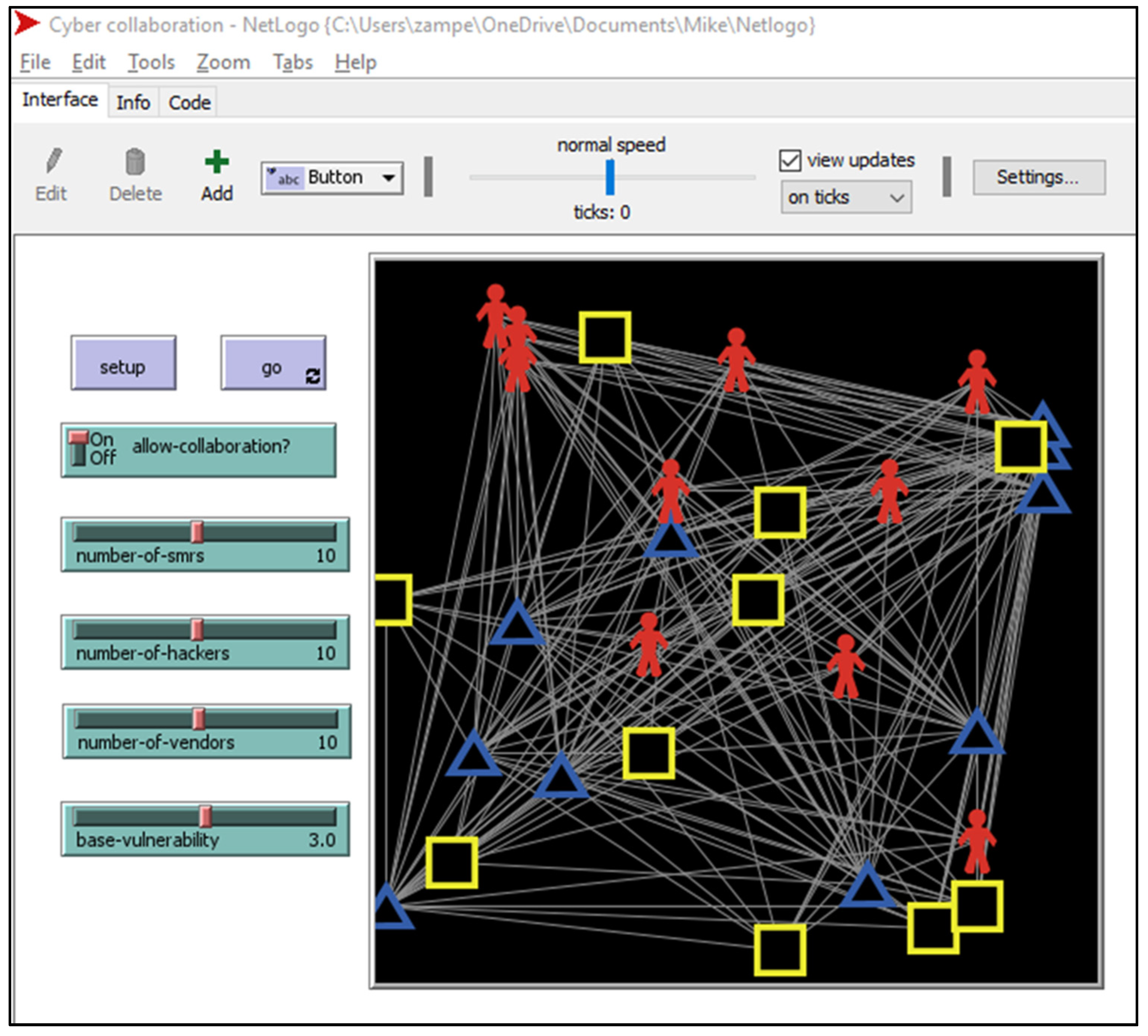
Task: Toggle the view updates checkbox
Action: point(789,161)
